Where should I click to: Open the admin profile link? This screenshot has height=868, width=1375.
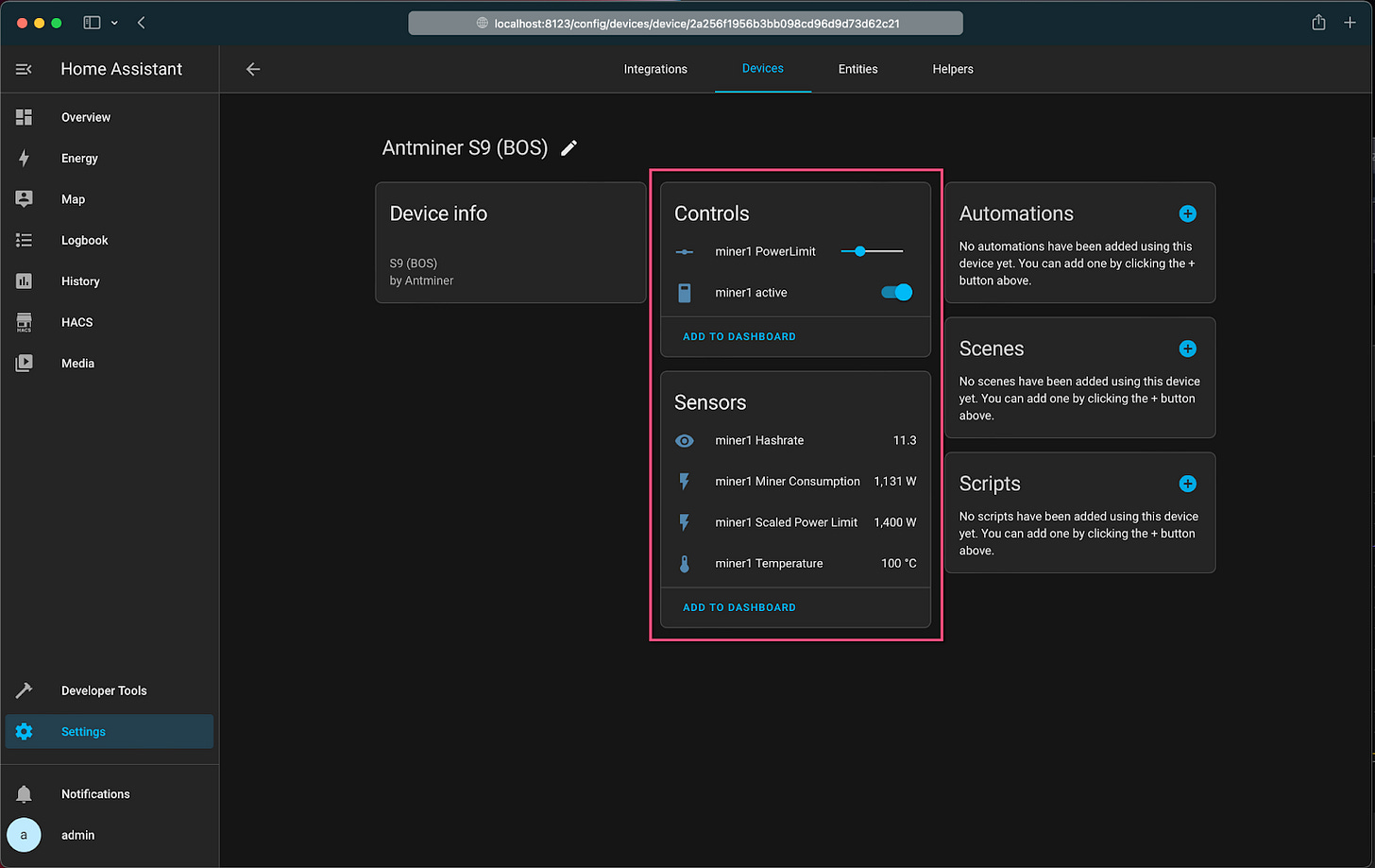click(110, 835)
